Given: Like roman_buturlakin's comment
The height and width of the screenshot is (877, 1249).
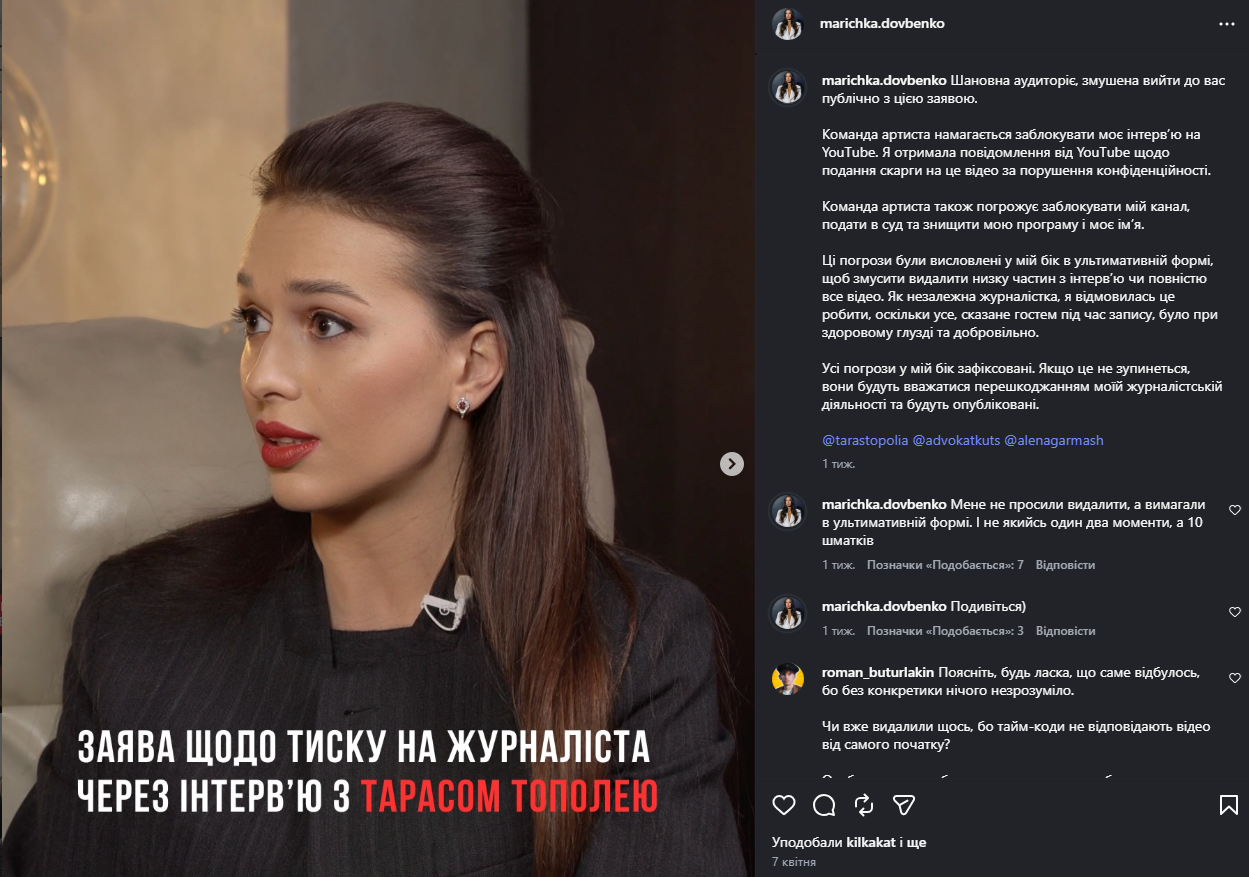Looking at the screenshot, I should [1234, 678].
